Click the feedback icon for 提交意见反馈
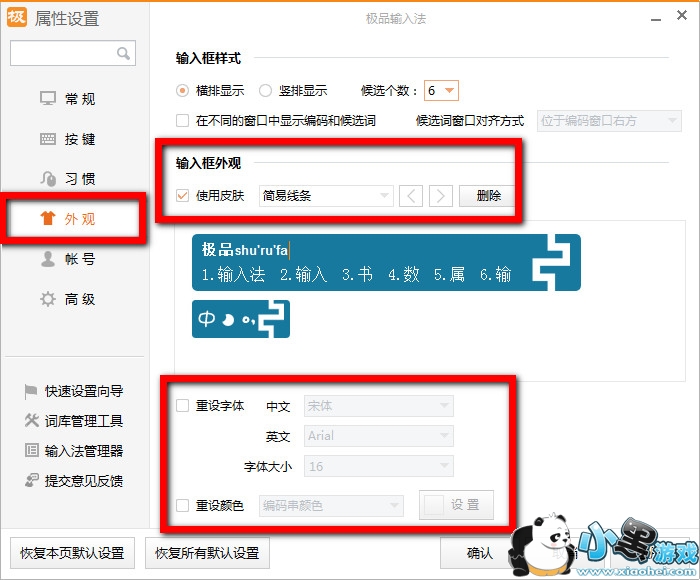This screenshot has height=580, width=700. pyautogui.click(x=31, y=480)
